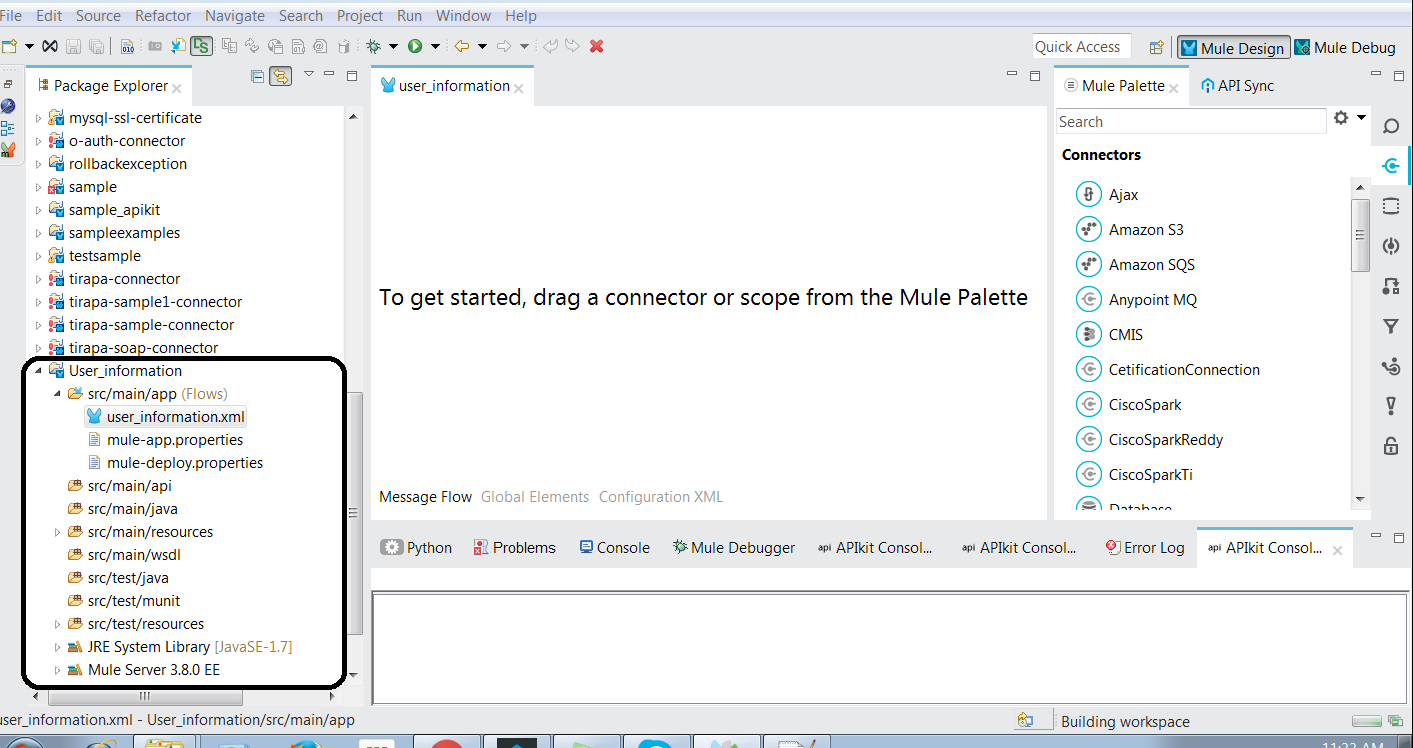
Task: Expand the src/main/resources folder
Action: 58,532
